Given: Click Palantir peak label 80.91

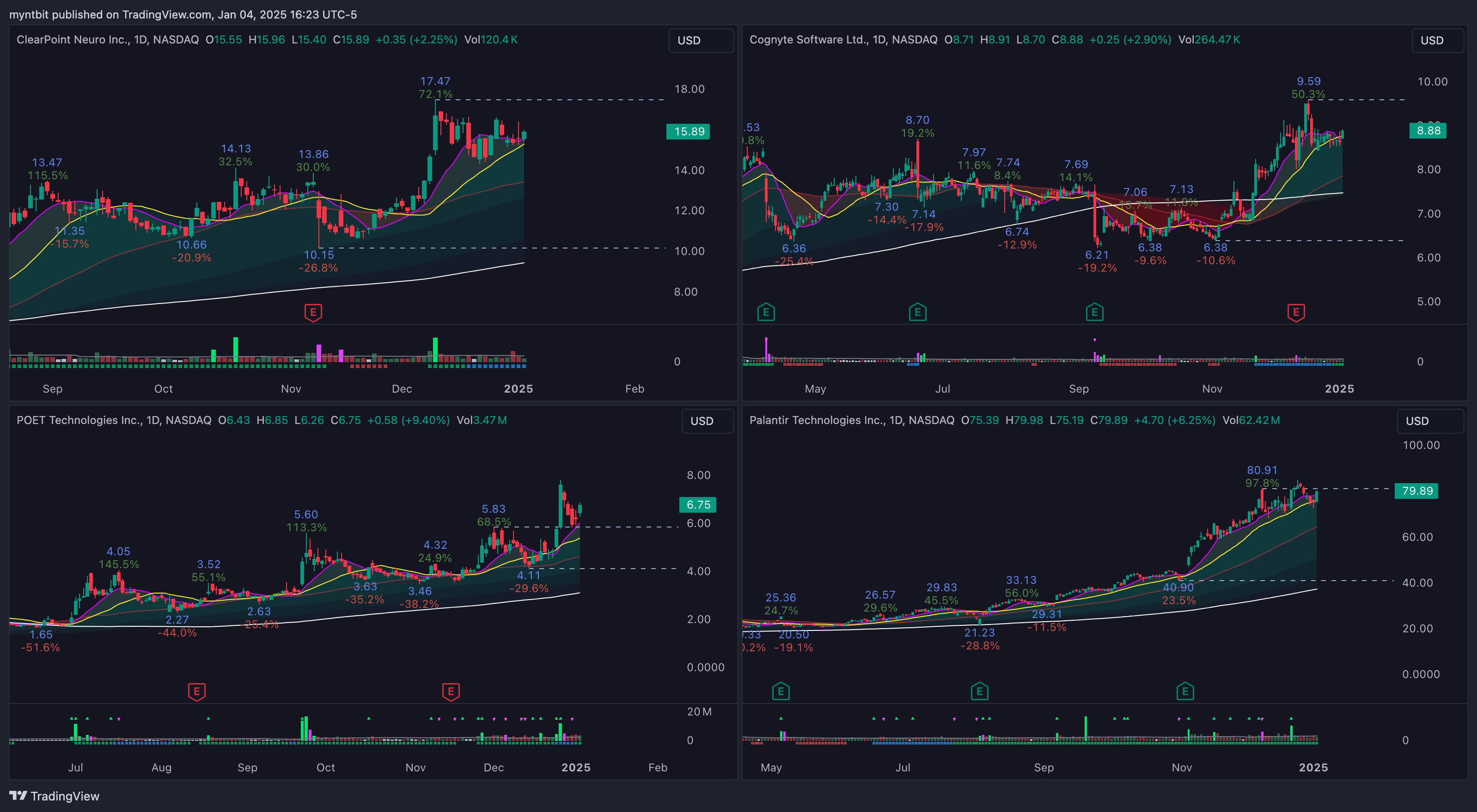Looking at the screenshot, I should 1262,471.
